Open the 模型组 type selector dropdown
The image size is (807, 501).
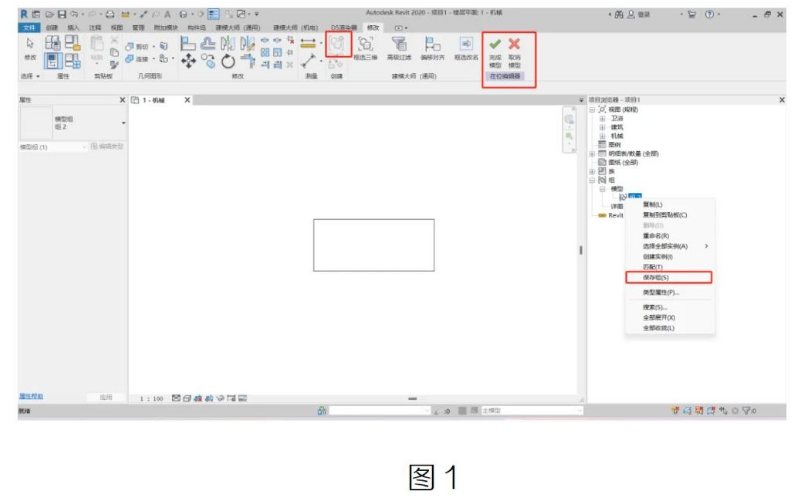pos(124,123)
